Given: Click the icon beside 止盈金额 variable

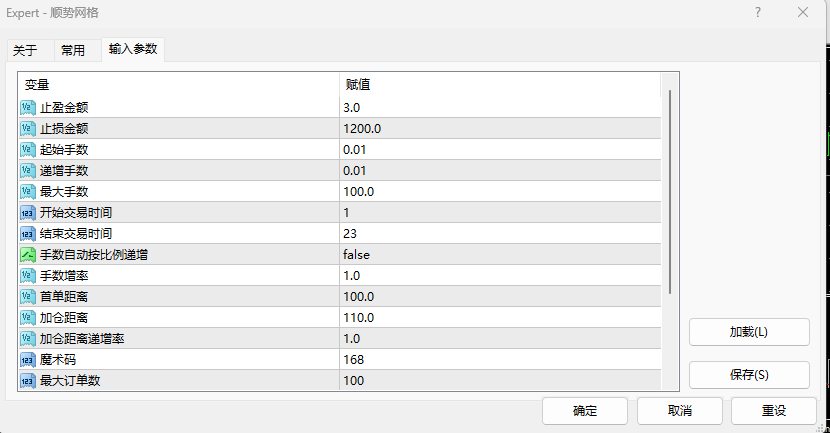Looking at the screenshot, I should pyautogui.click(x=28, y=107).
